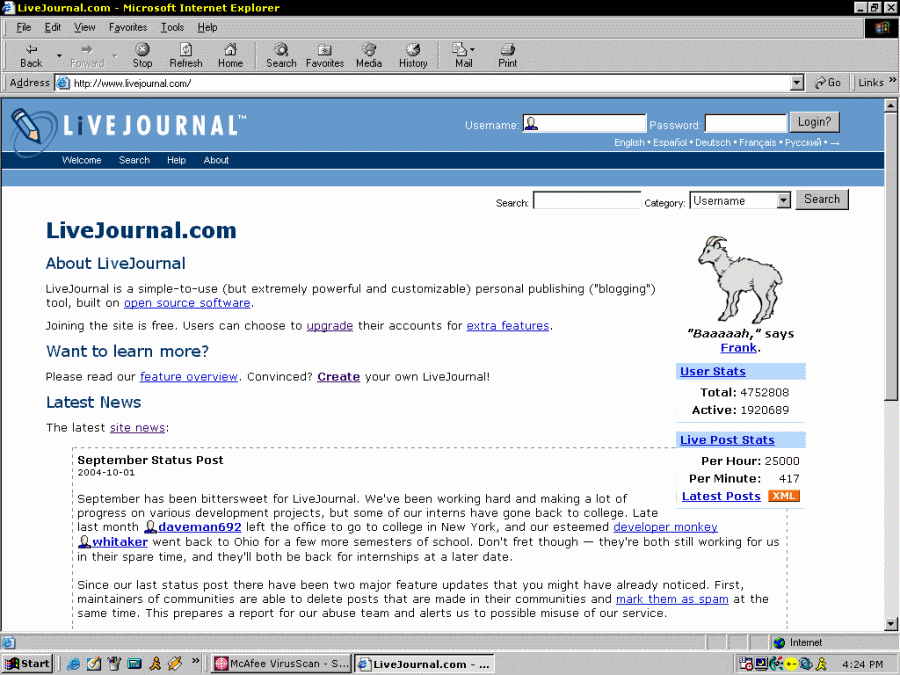Image resolution: width=900 pixels, height=675 pixels.
Task: Click the Create your own LiveJournal link
Action: tap(339, 377)
